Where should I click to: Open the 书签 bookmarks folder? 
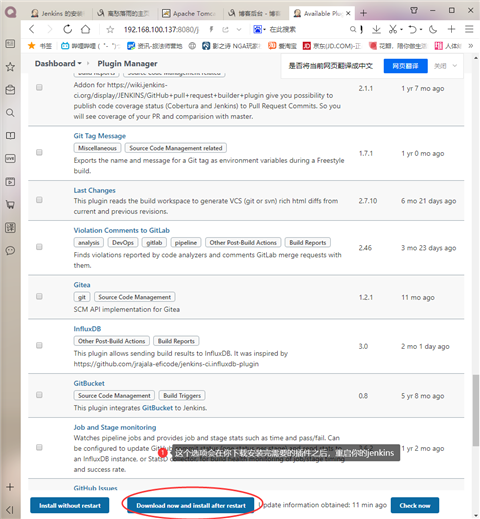40,46
